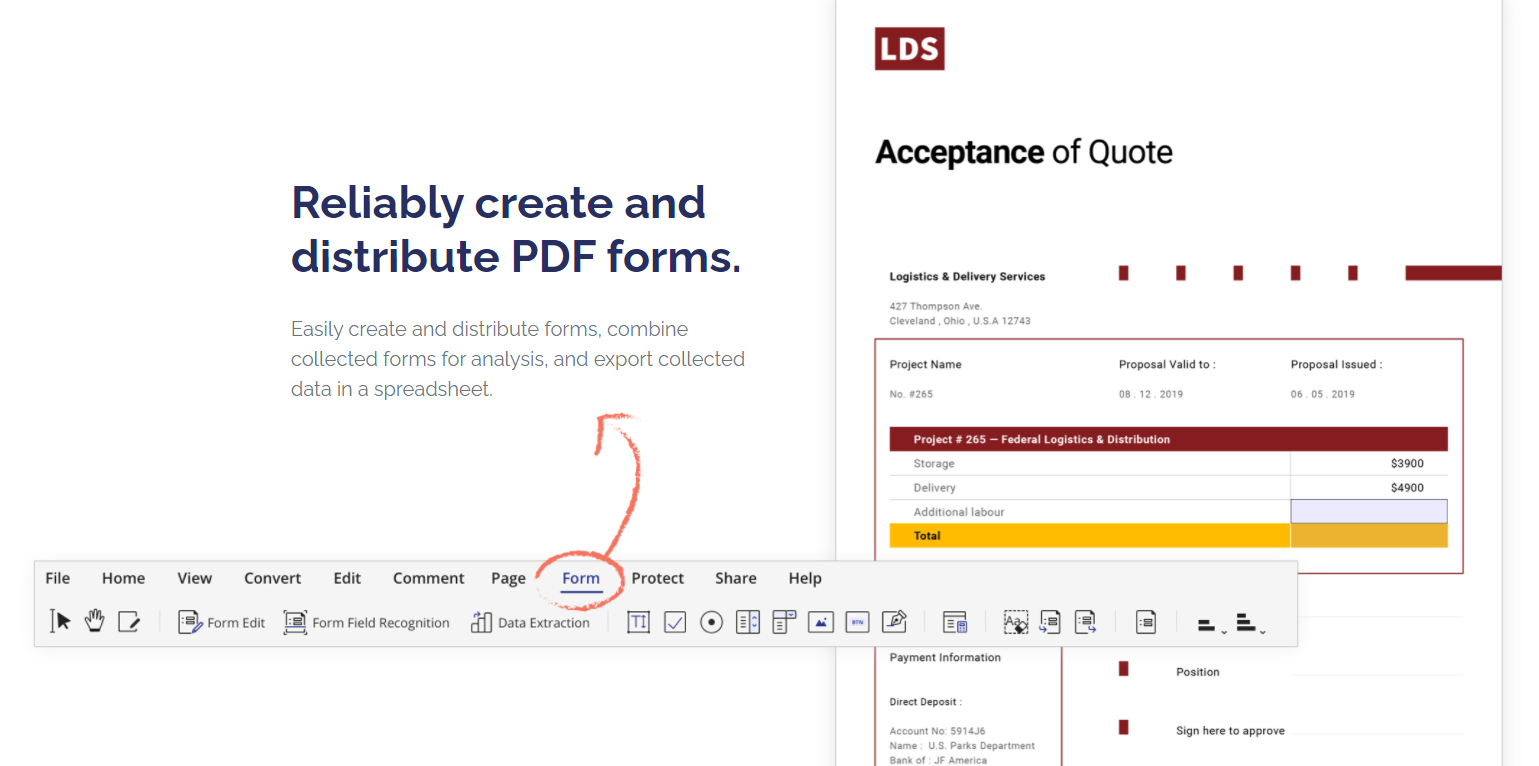This screenshot has height=766, width=1539.
Task: Export collected form data
Action: pyautogui.click(x=1086, y=622)
